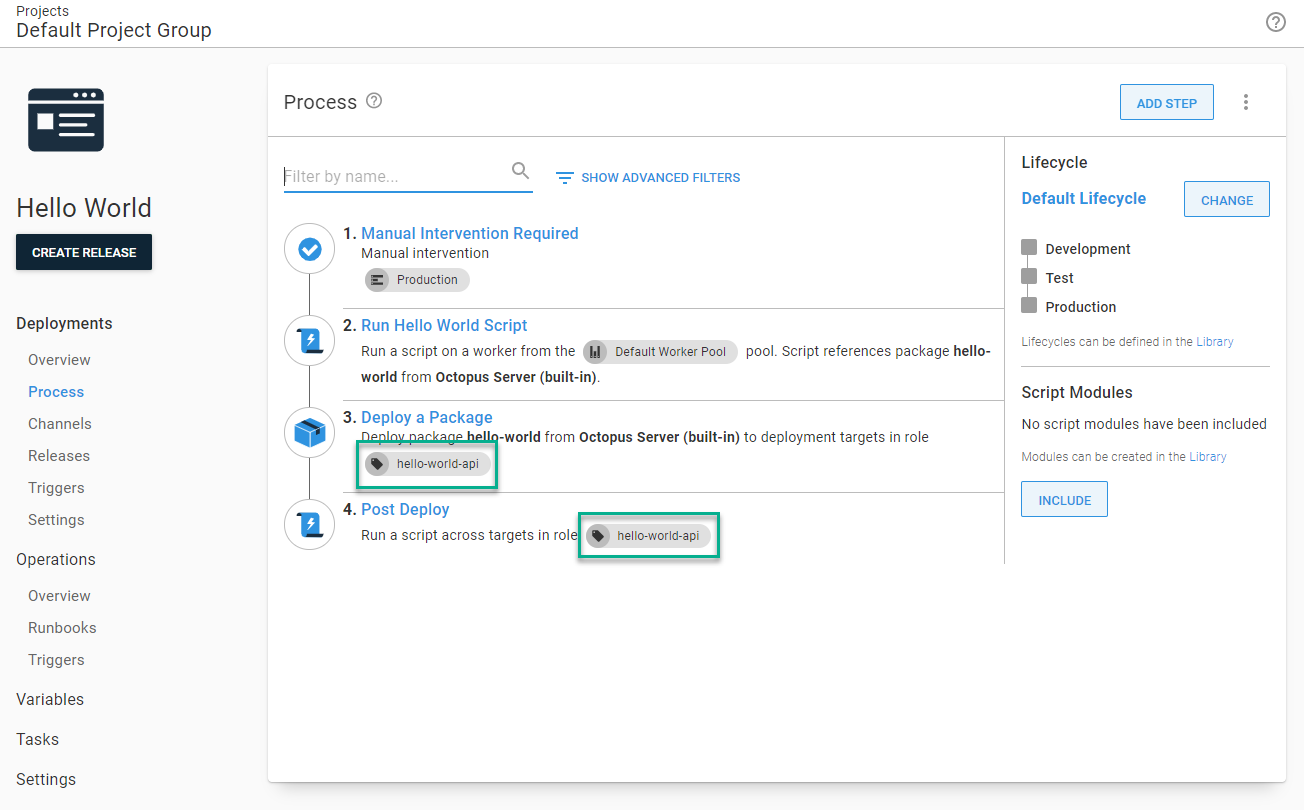Click the completed check icon on Manual Intervention step
The image size is (1304, 810).
pyautogui.click(x=309, y=248)
